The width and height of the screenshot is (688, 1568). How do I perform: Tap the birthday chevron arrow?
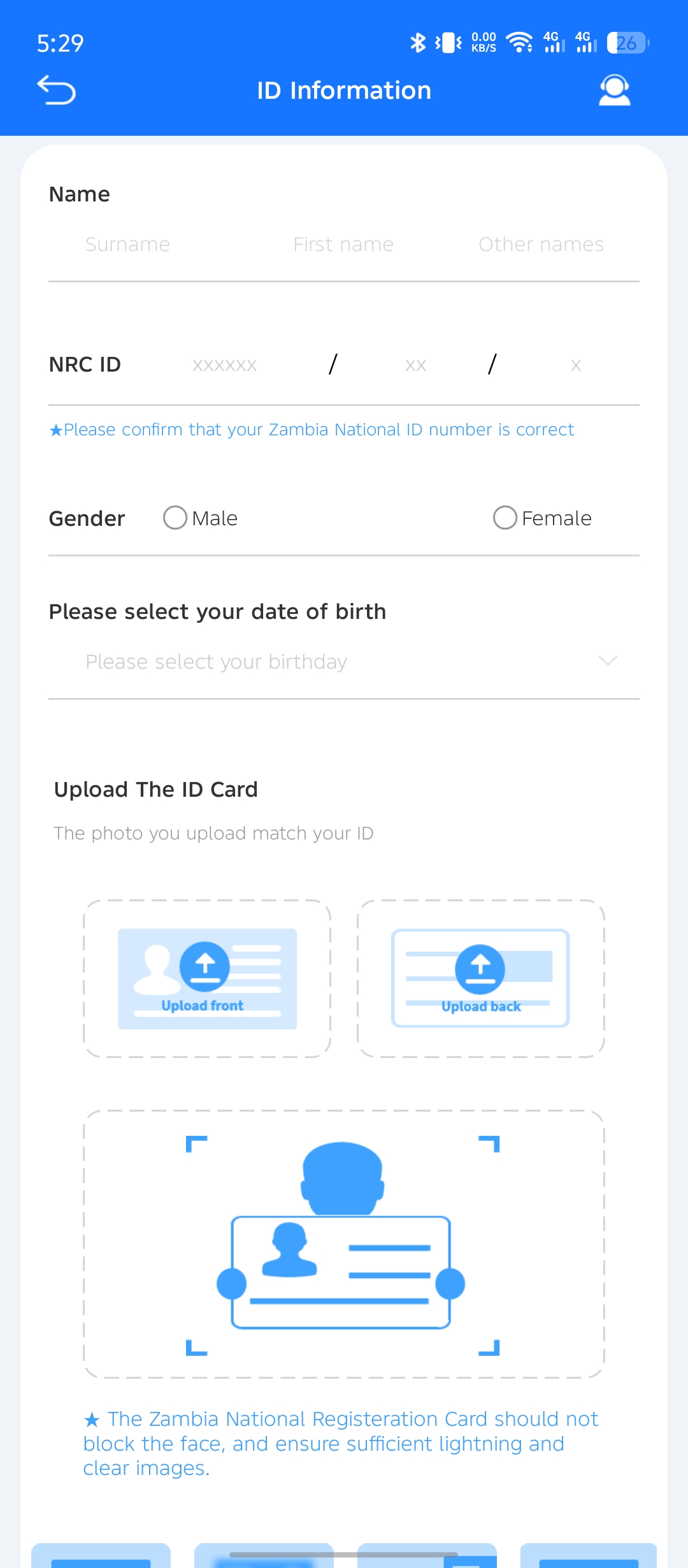pos(608,660)
